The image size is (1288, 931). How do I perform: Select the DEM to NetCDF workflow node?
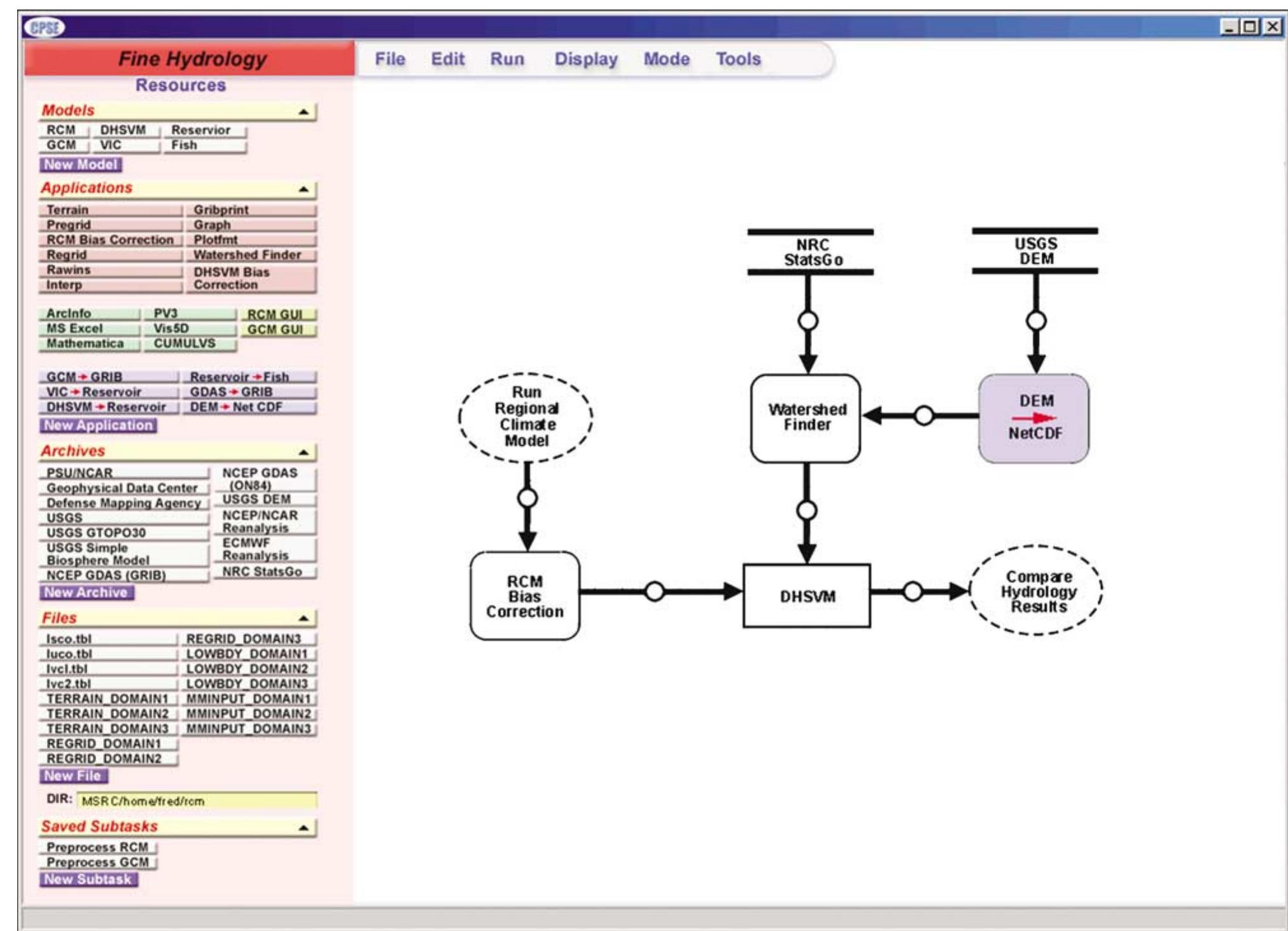pos(1033,419)
